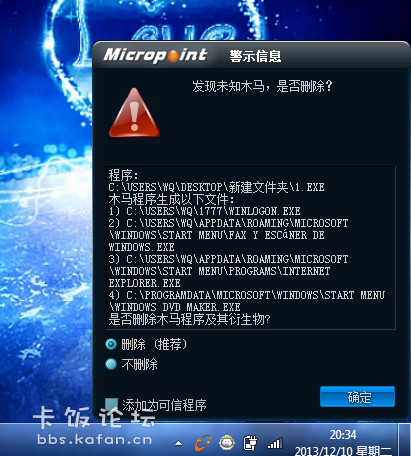Viewport: 411px width, 456px height.
Task: Enable the 添加为可信程序 checkbox
Action: [x=112, y=405]
